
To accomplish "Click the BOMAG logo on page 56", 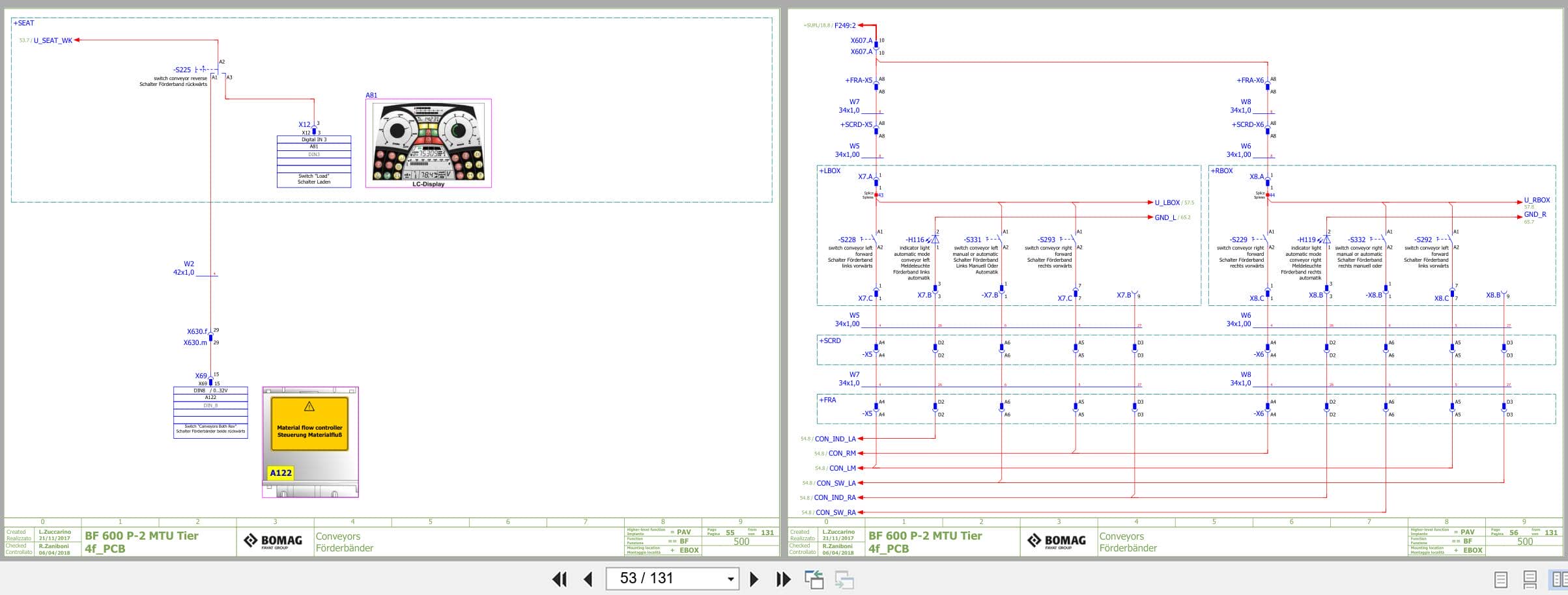I will (x=1057, y=542).
